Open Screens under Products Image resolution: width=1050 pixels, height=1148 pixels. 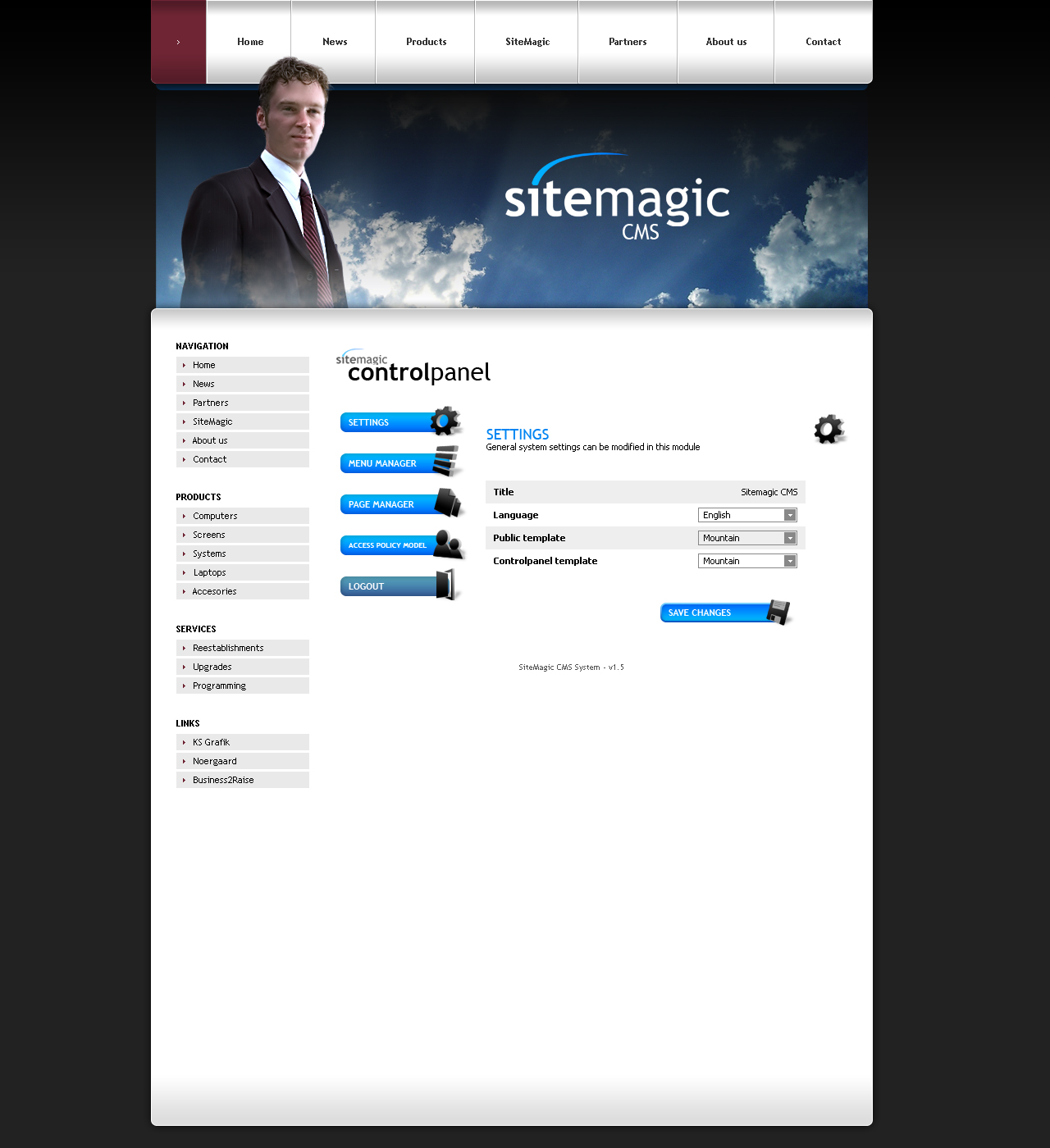click(x=243, y=535)
